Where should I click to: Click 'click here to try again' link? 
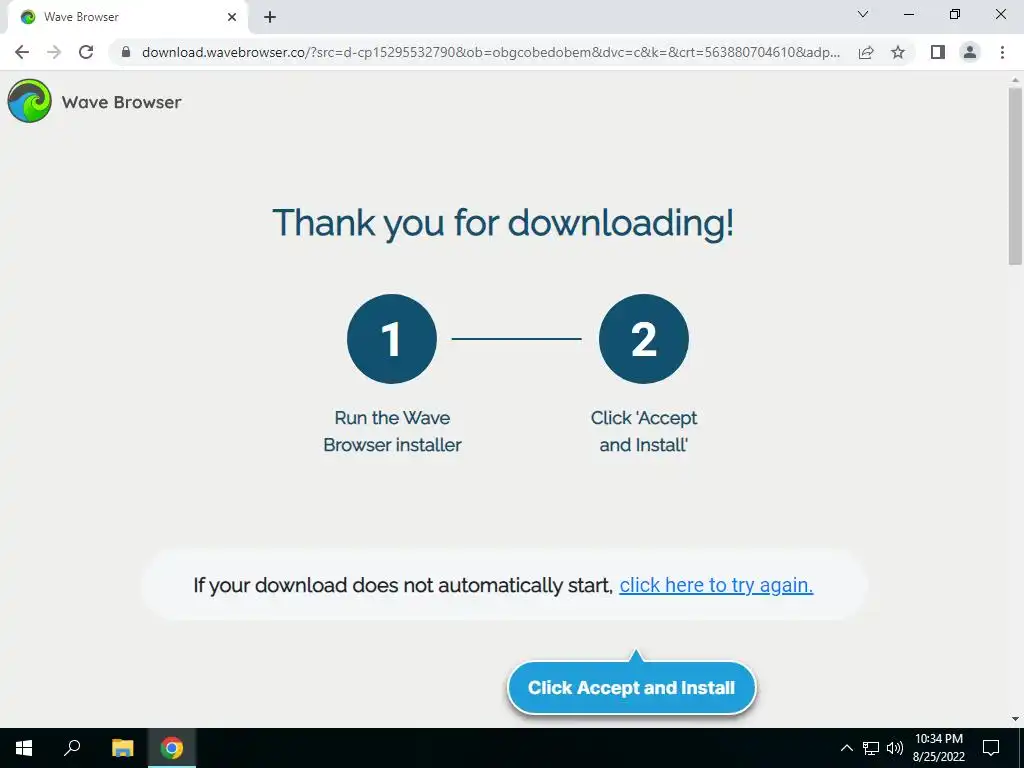point(716,585)
